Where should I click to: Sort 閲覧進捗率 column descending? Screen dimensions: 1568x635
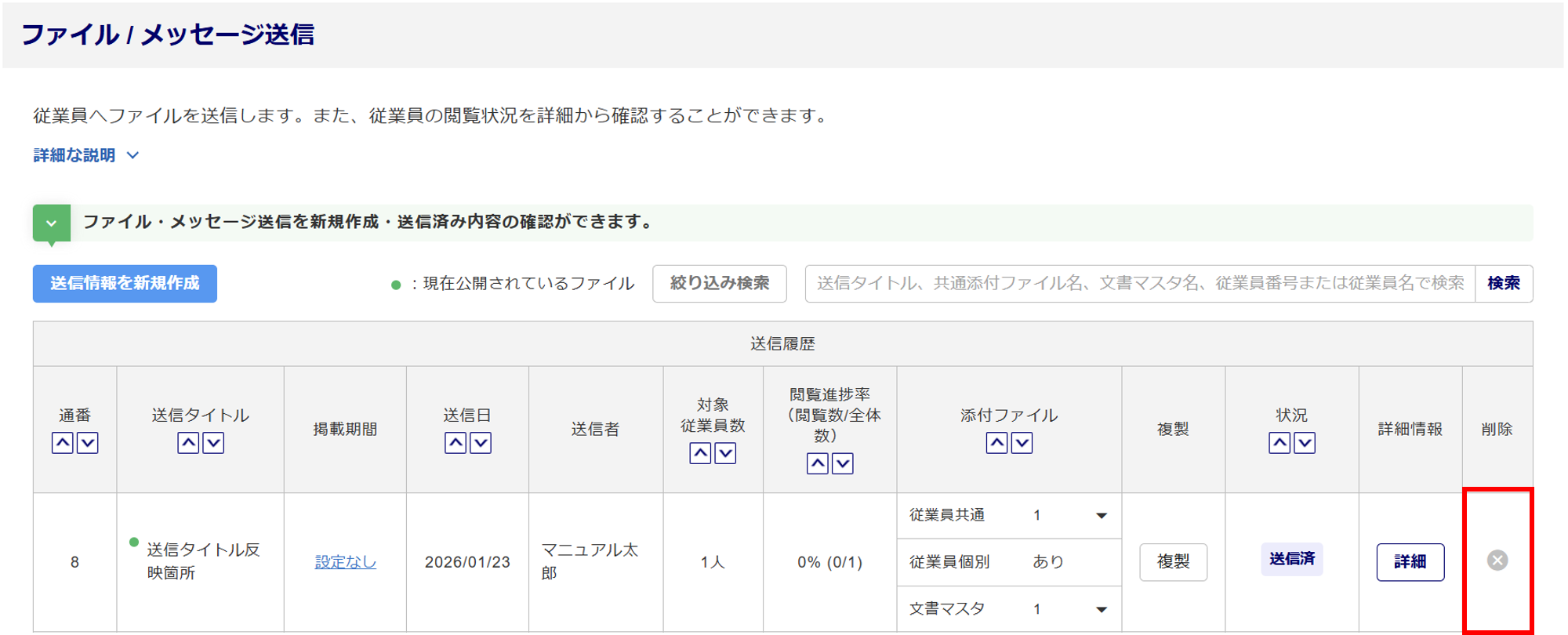(x=843, y=463)
